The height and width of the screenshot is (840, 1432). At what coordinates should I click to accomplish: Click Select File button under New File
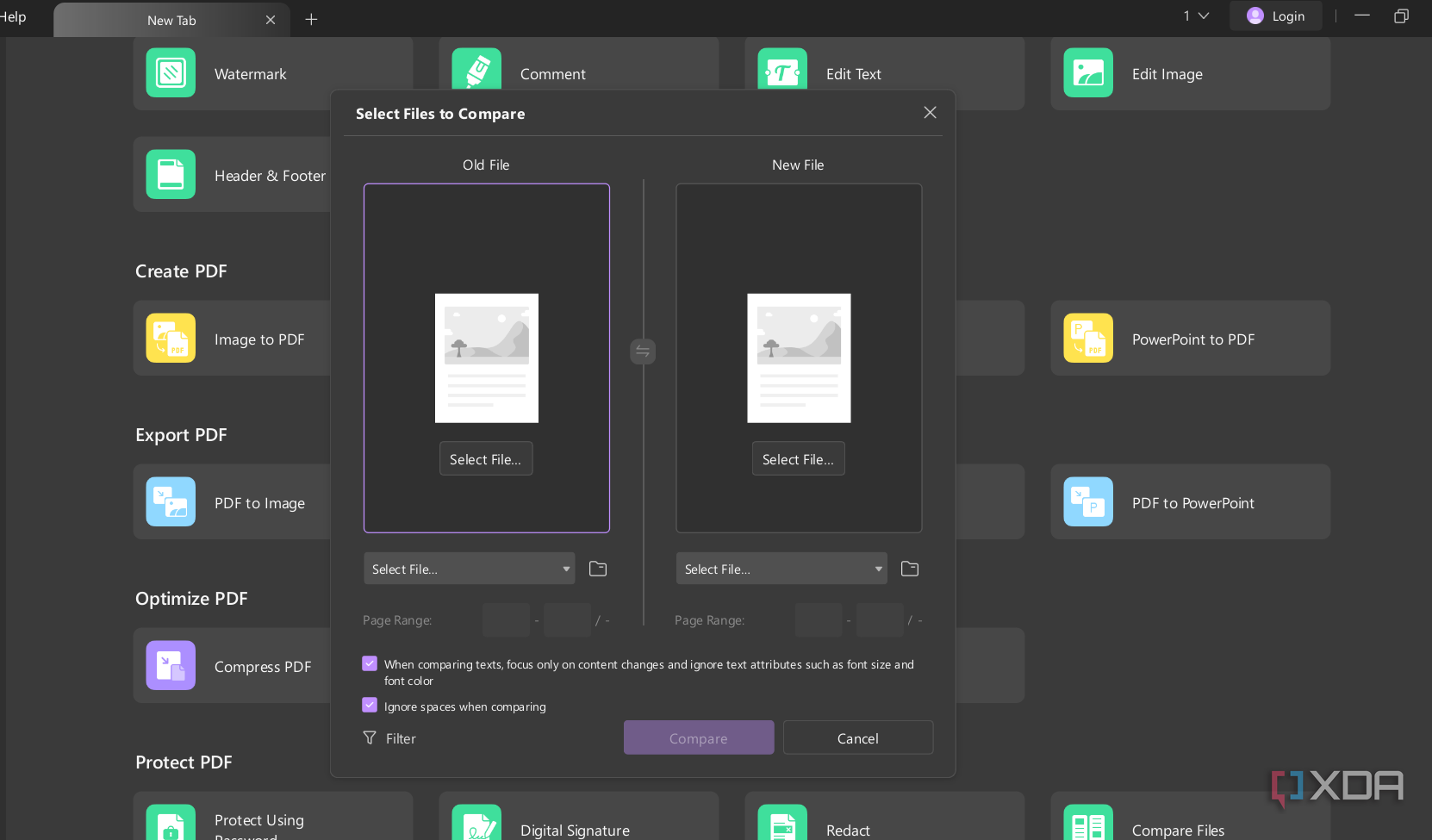[x=799, y=459]
